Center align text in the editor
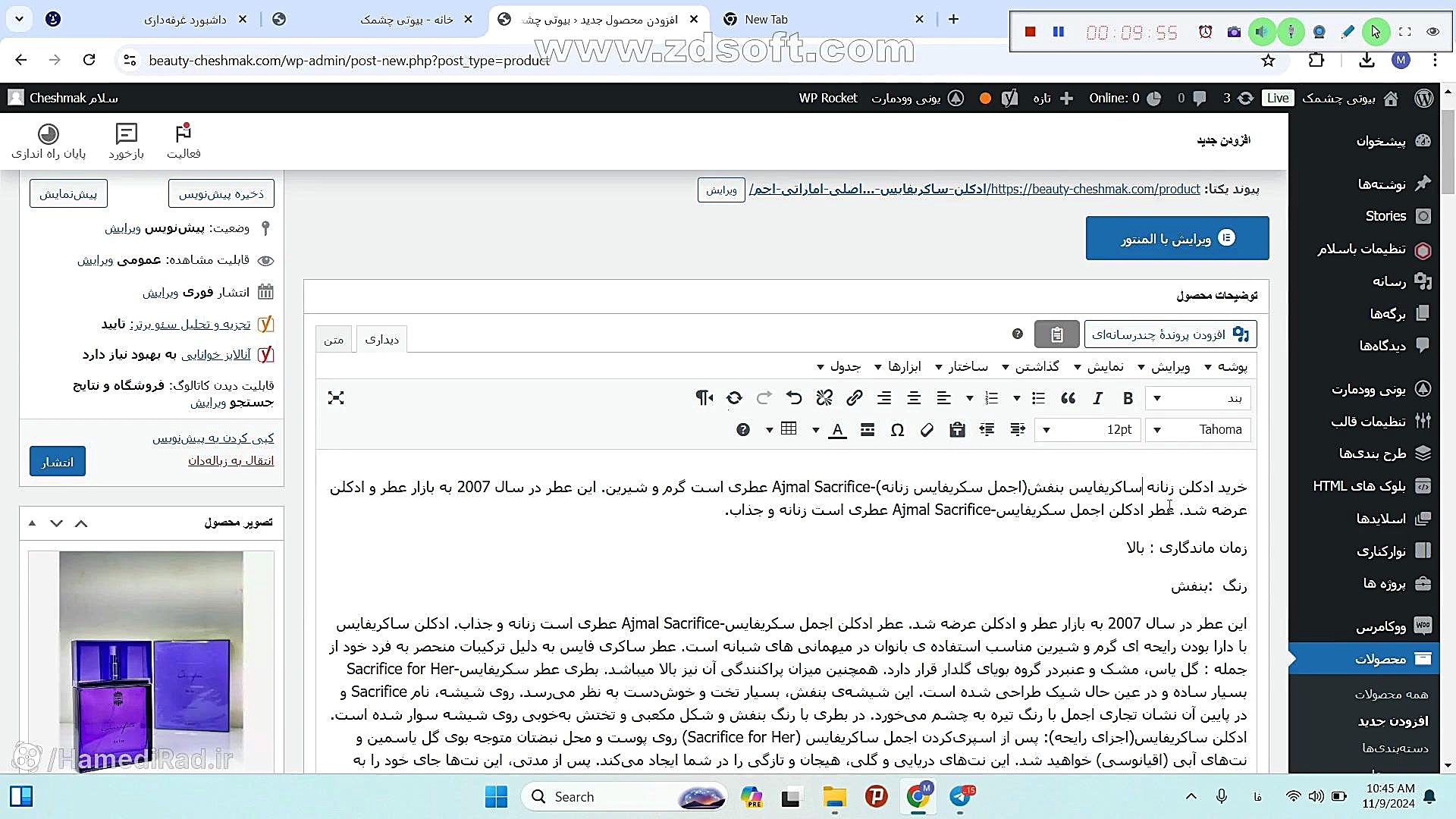Image resolution: width=1456 pixels, height=819 pixels. [914, 398]
